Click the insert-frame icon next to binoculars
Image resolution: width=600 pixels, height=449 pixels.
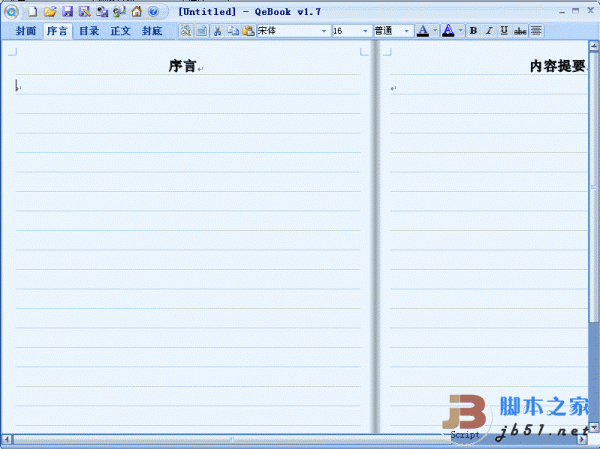click(202, 31)
